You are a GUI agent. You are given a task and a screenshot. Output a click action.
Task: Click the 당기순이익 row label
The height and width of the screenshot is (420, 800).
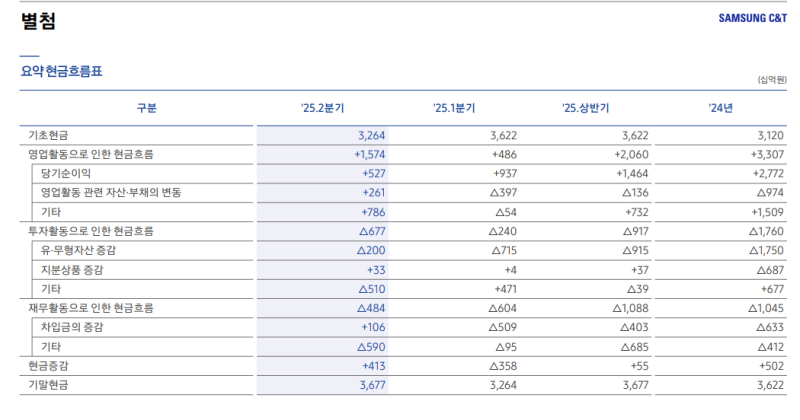65,174
